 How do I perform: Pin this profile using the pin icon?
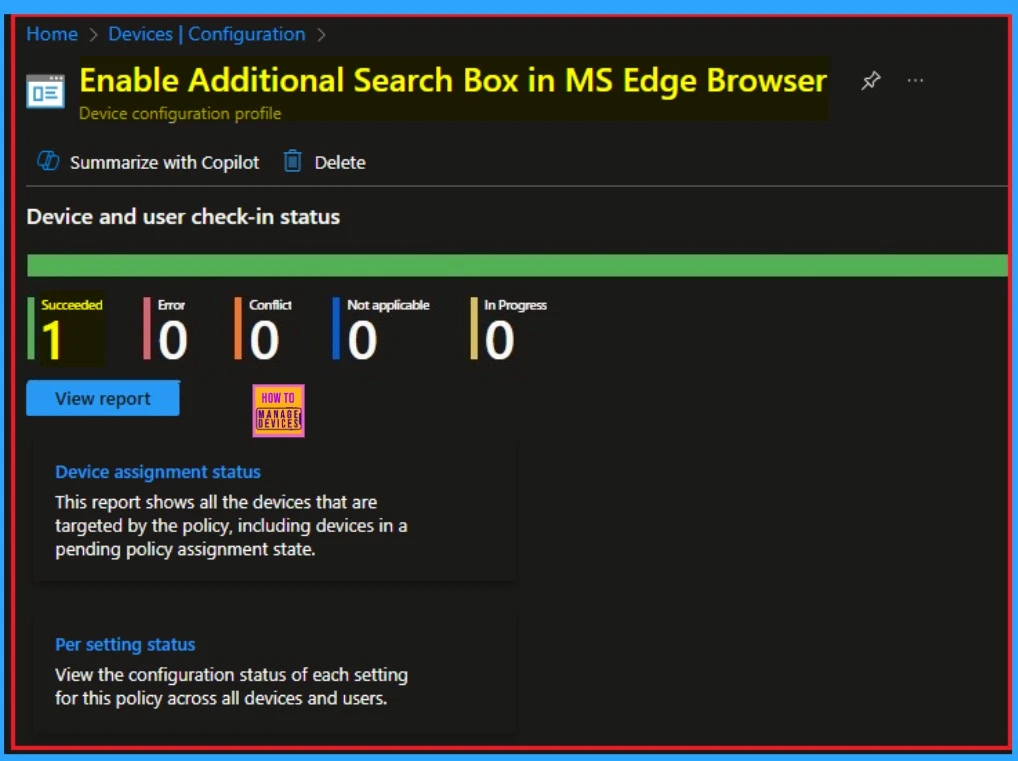tap(871, 81)
